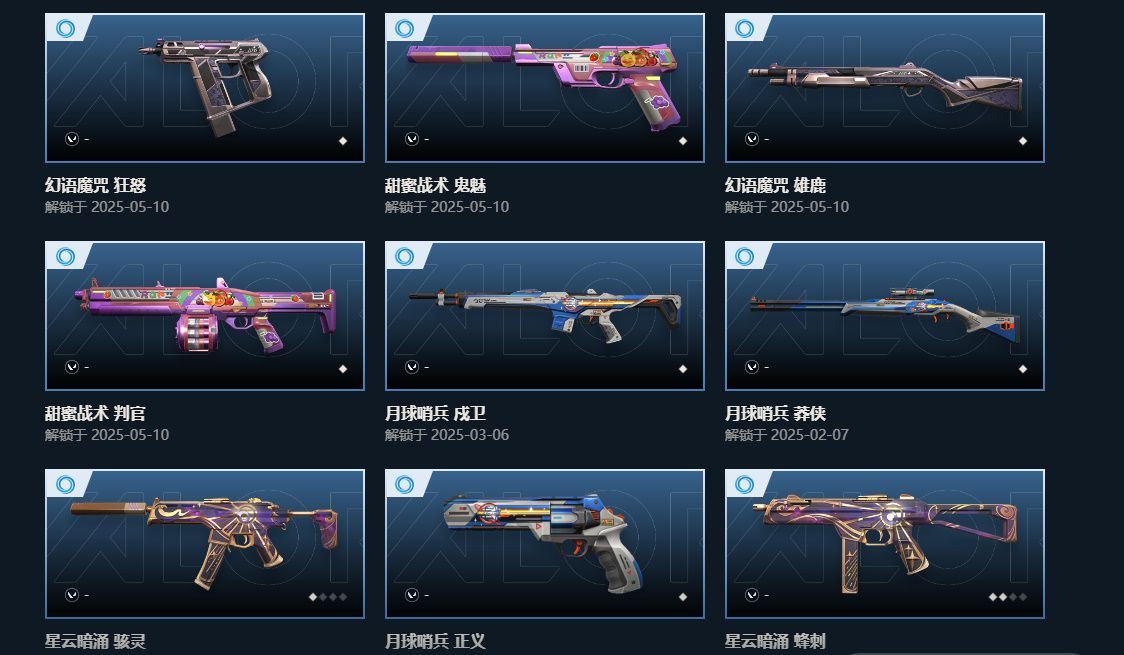Click the Valorant points icon on 甜蜜战术 判官 card

(72, 367)
